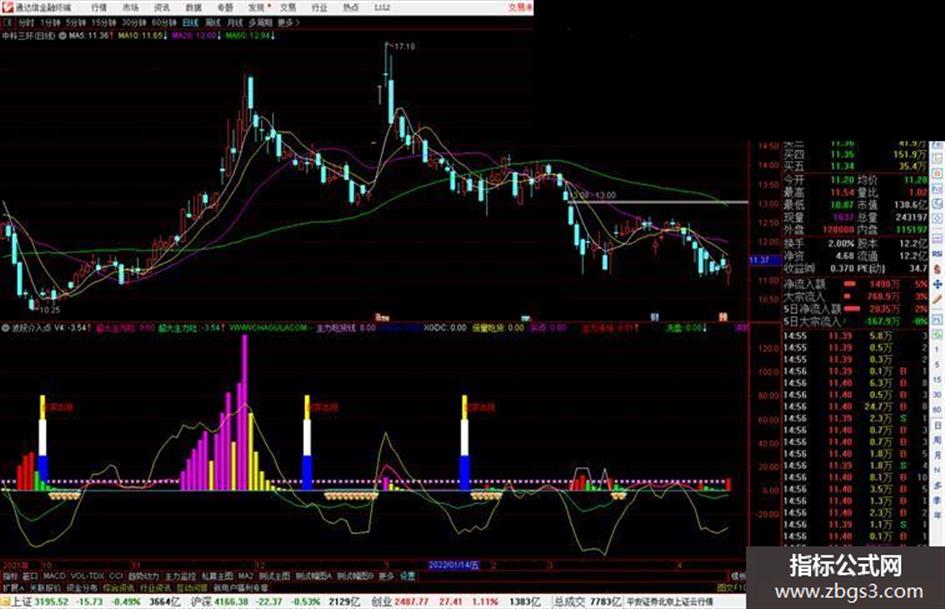This screenshot has height=609, width=945.
Task: Open the 互动问答 link
Action: (x=192, y=587)
